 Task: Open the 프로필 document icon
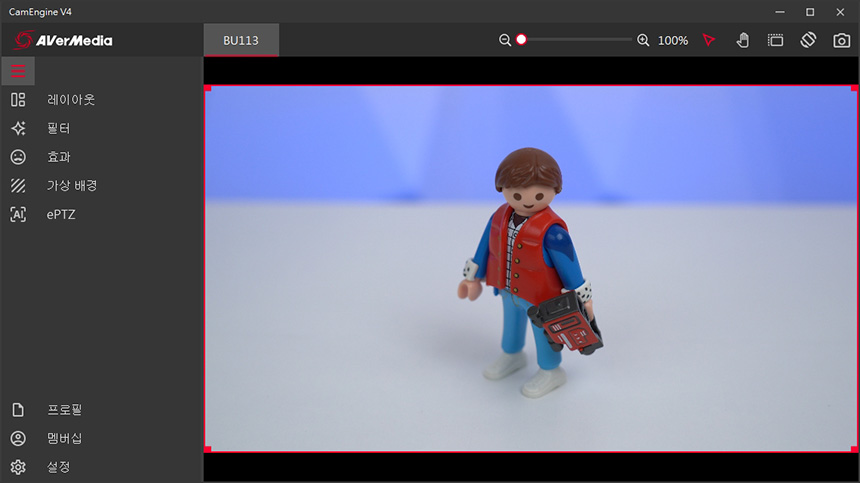click(x=18, y=410)
